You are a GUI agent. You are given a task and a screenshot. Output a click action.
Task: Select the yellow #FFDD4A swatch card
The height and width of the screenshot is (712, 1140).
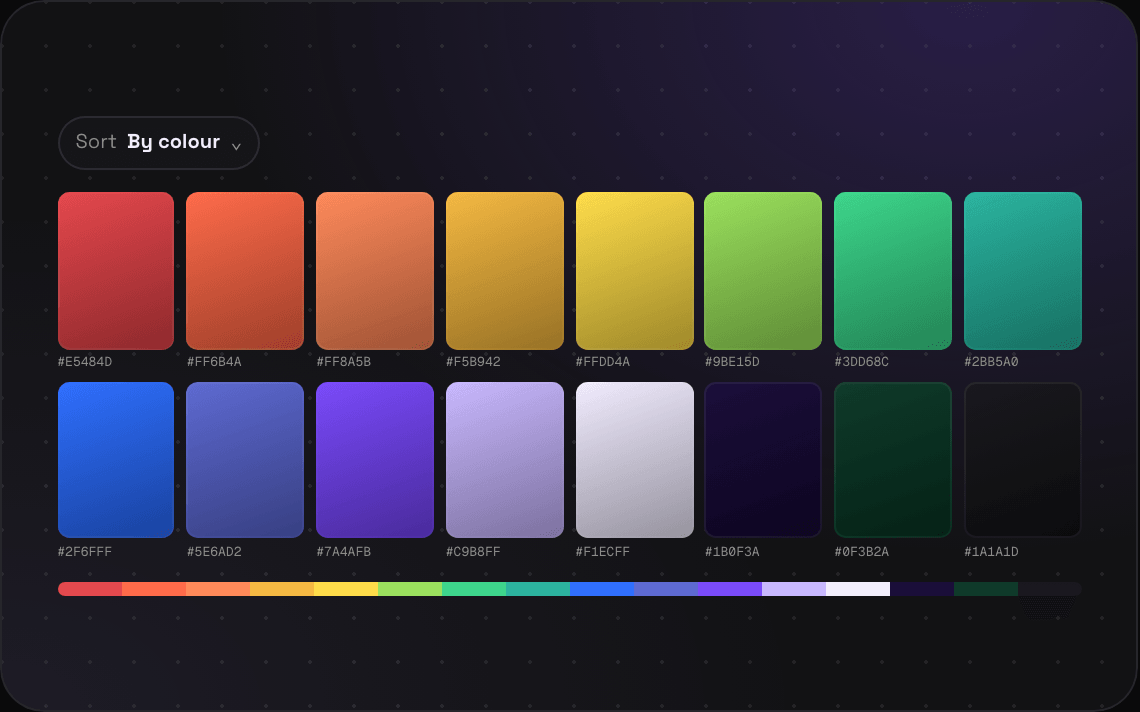pyautogui.click(x=635, y=271)
